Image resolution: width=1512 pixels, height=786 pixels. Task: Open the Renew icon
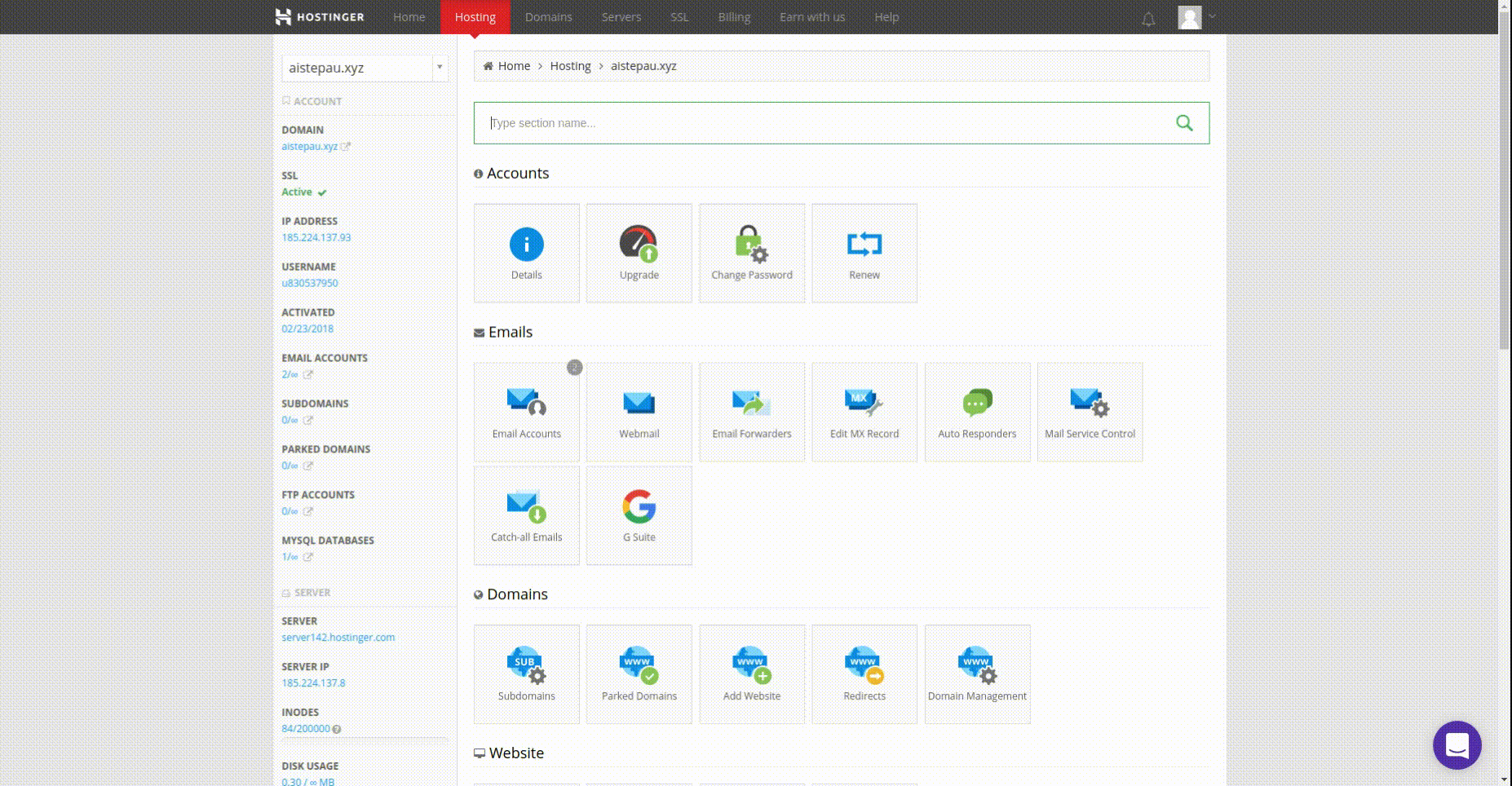[864, 253]
